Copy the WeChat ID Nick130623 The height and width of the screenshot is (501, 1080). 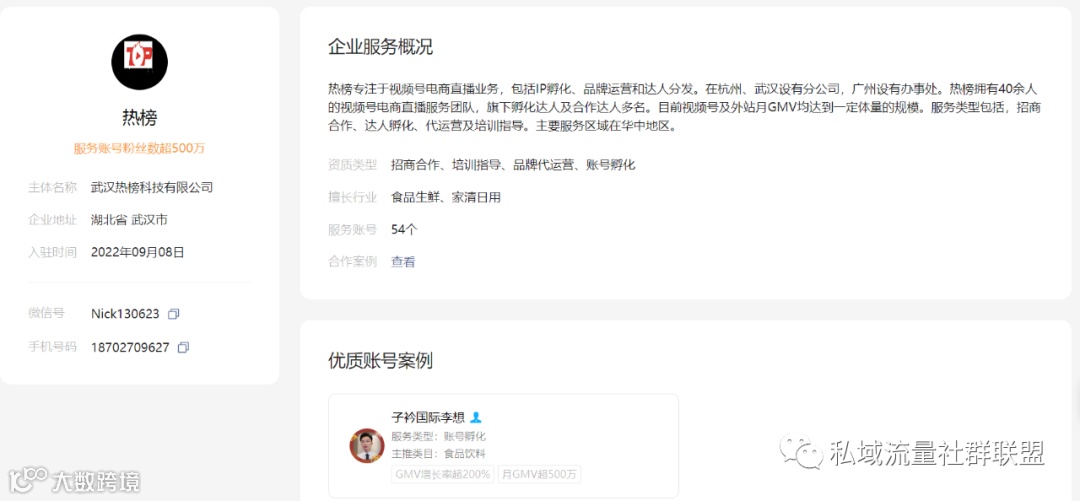coord(174,314)
